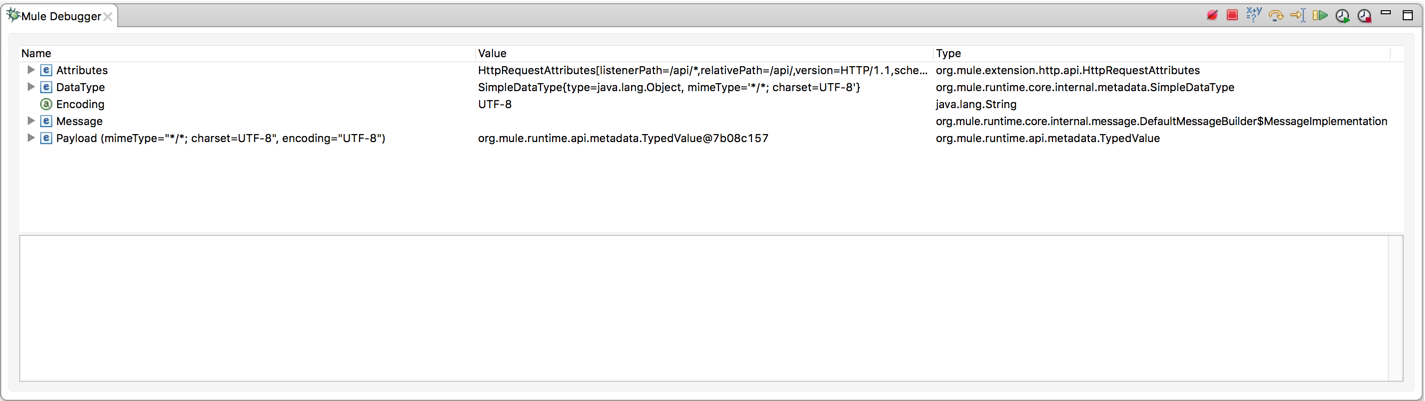Open the evaluate expression (x+y=?) tool

pyautogui.click(x=1254, y=16)
